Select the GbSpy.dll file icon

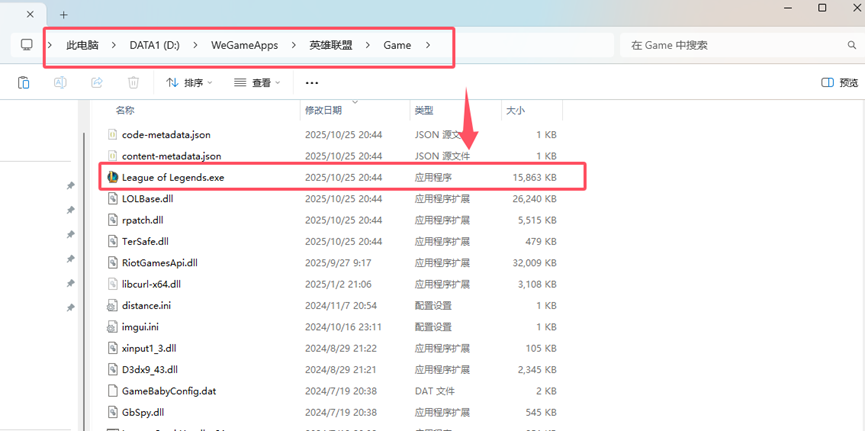click(113, 412)
